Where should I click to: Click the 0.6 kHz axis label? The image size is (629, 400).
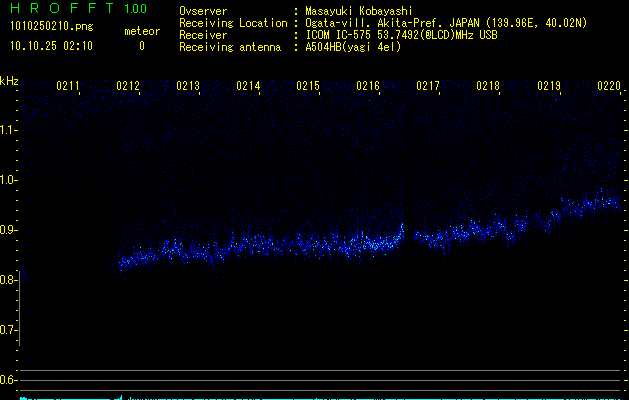coord(7,380)
